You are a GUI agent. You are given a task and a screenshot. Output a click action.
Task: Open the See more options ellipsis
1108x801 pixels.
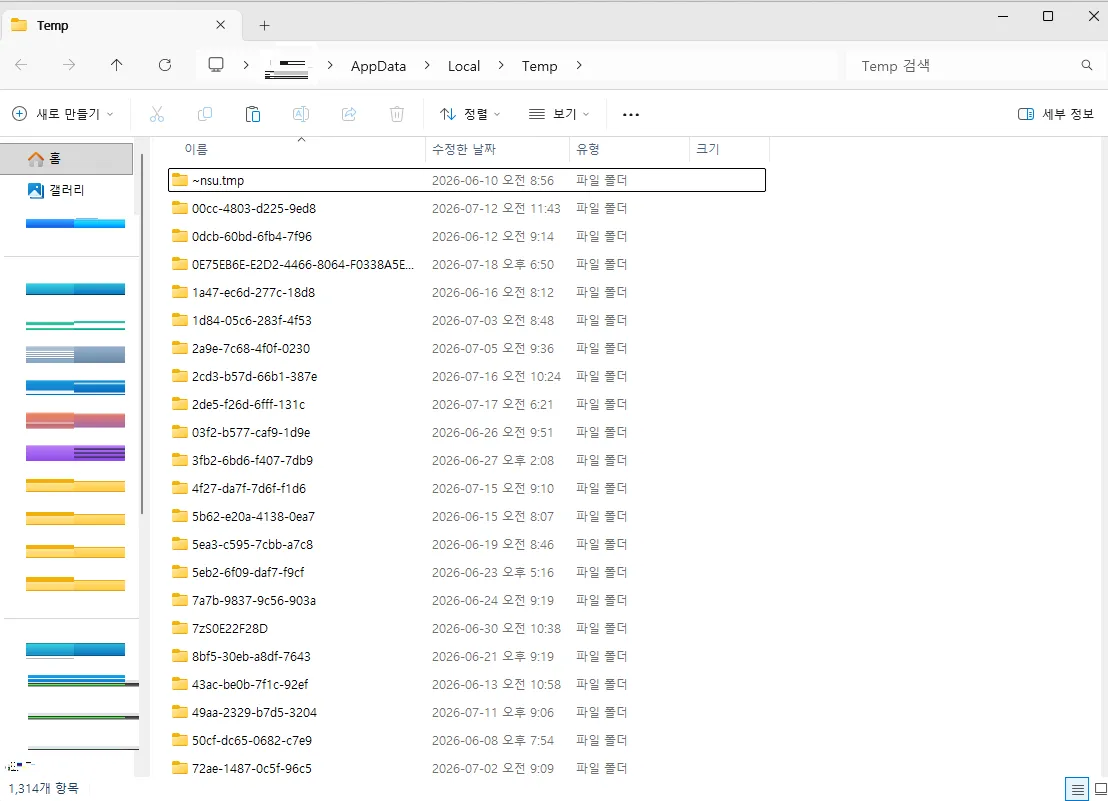point(631,114)
